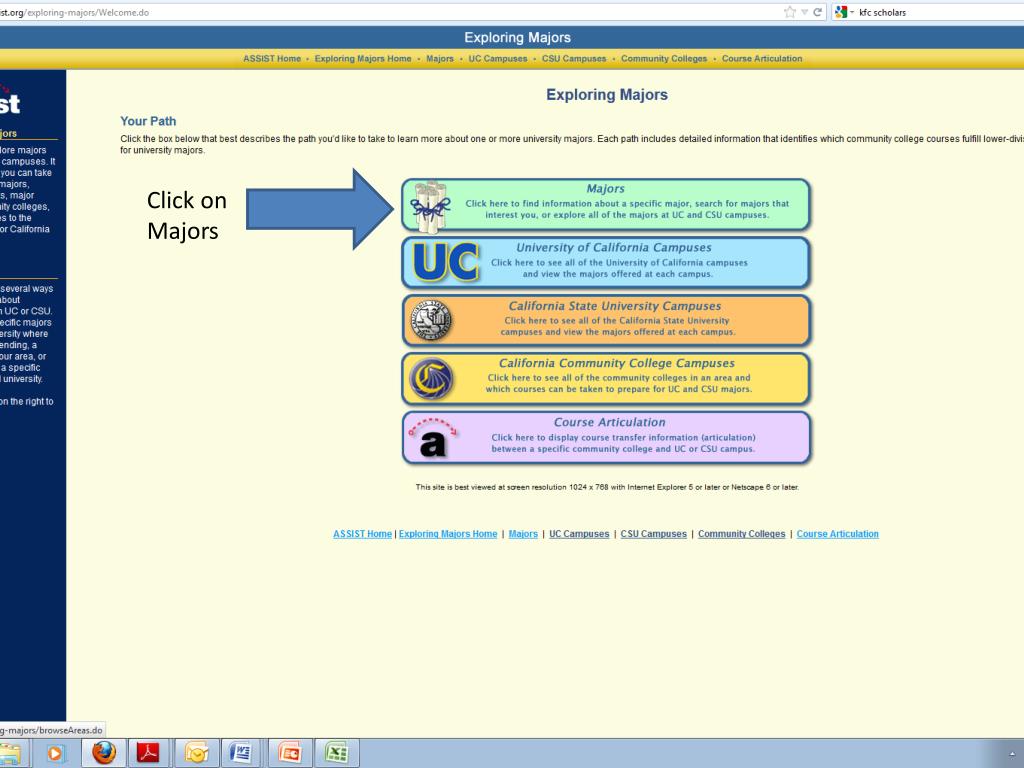
Task: Click the 'Your Path' heading
Action: pyautogui.click(x=148, y=121)
